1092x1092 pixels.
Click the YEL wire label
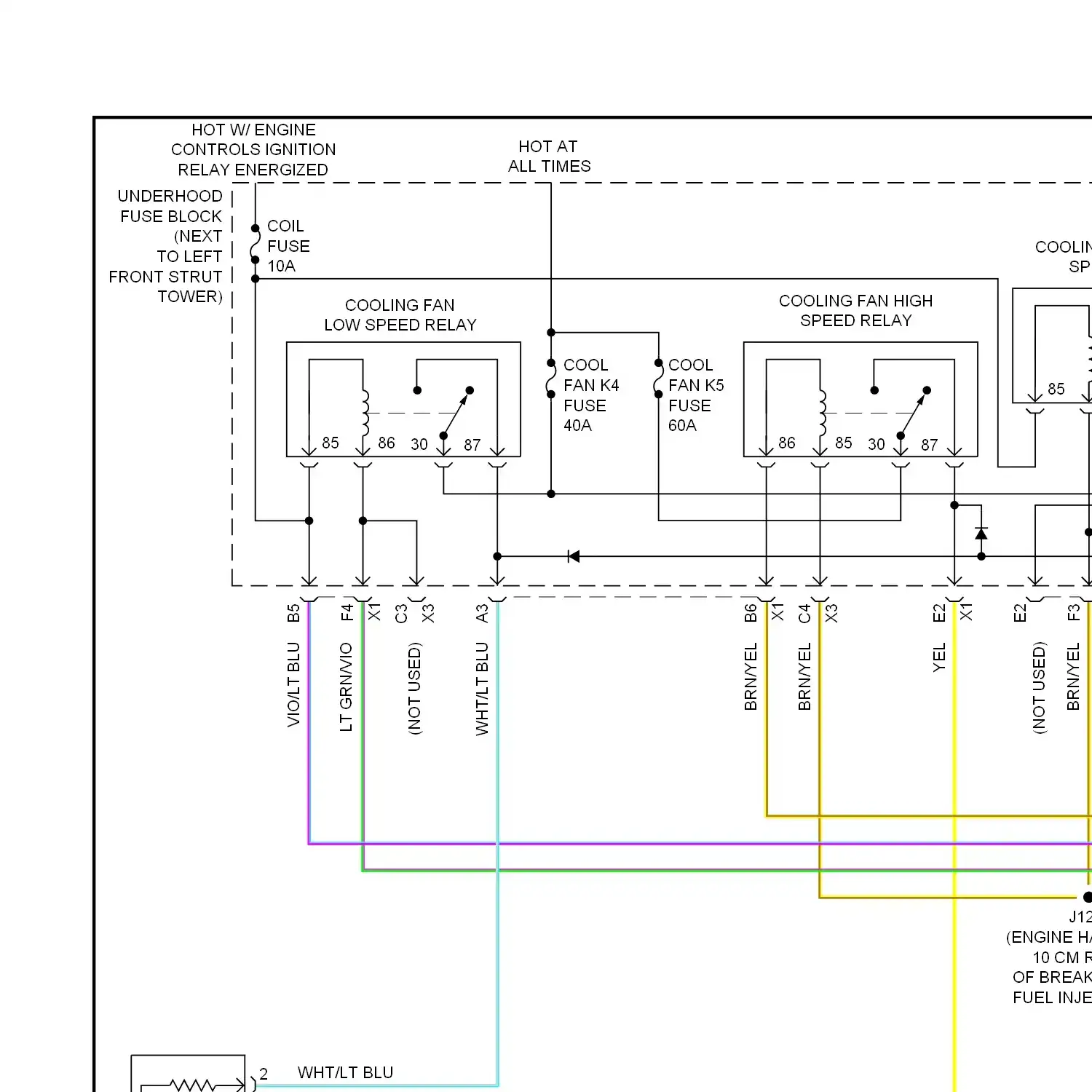point(939,657)
